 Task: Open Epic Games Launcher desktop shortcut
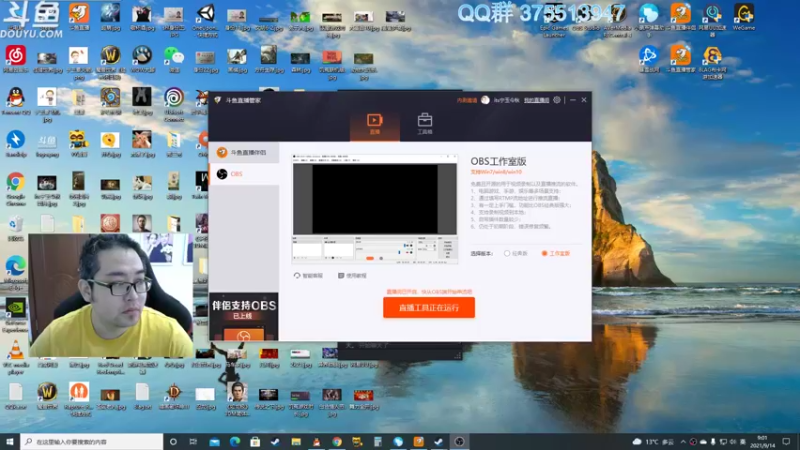pyautogui.click(x=554, y=20)
